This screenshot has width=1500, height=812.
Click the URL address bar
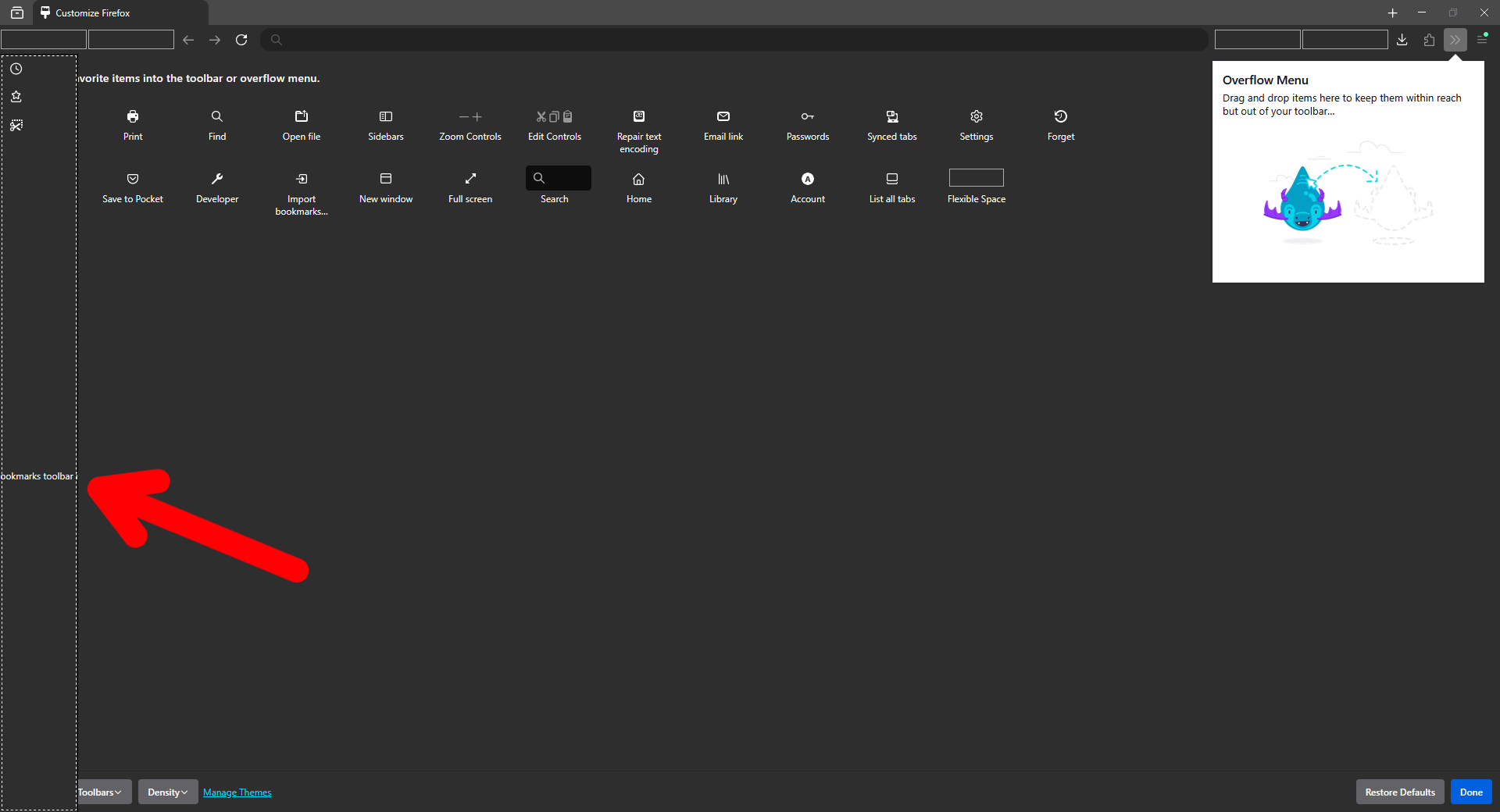[x=734, y=40]
